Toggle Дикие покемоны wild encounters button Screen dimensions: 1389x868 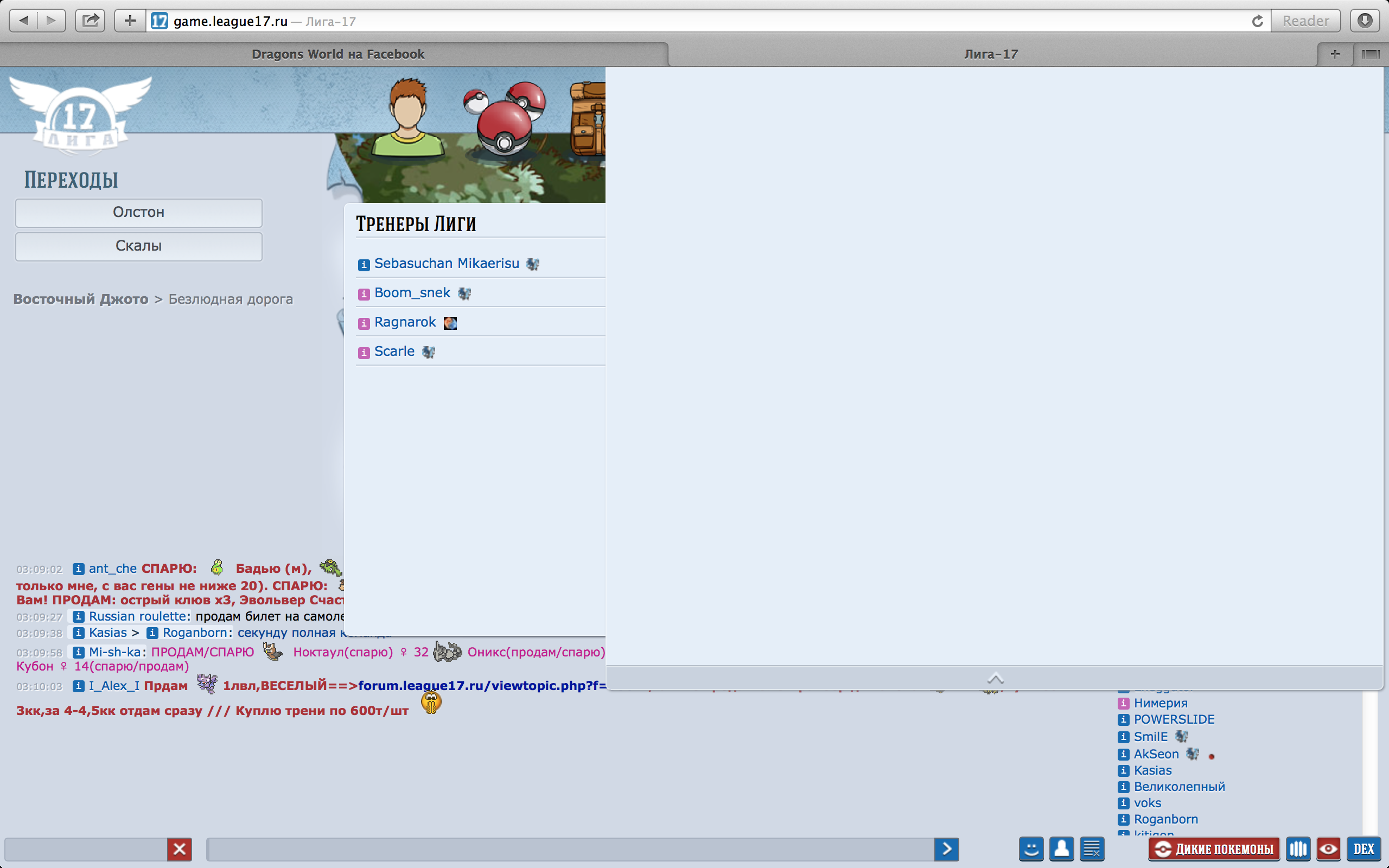point(1214,848)
